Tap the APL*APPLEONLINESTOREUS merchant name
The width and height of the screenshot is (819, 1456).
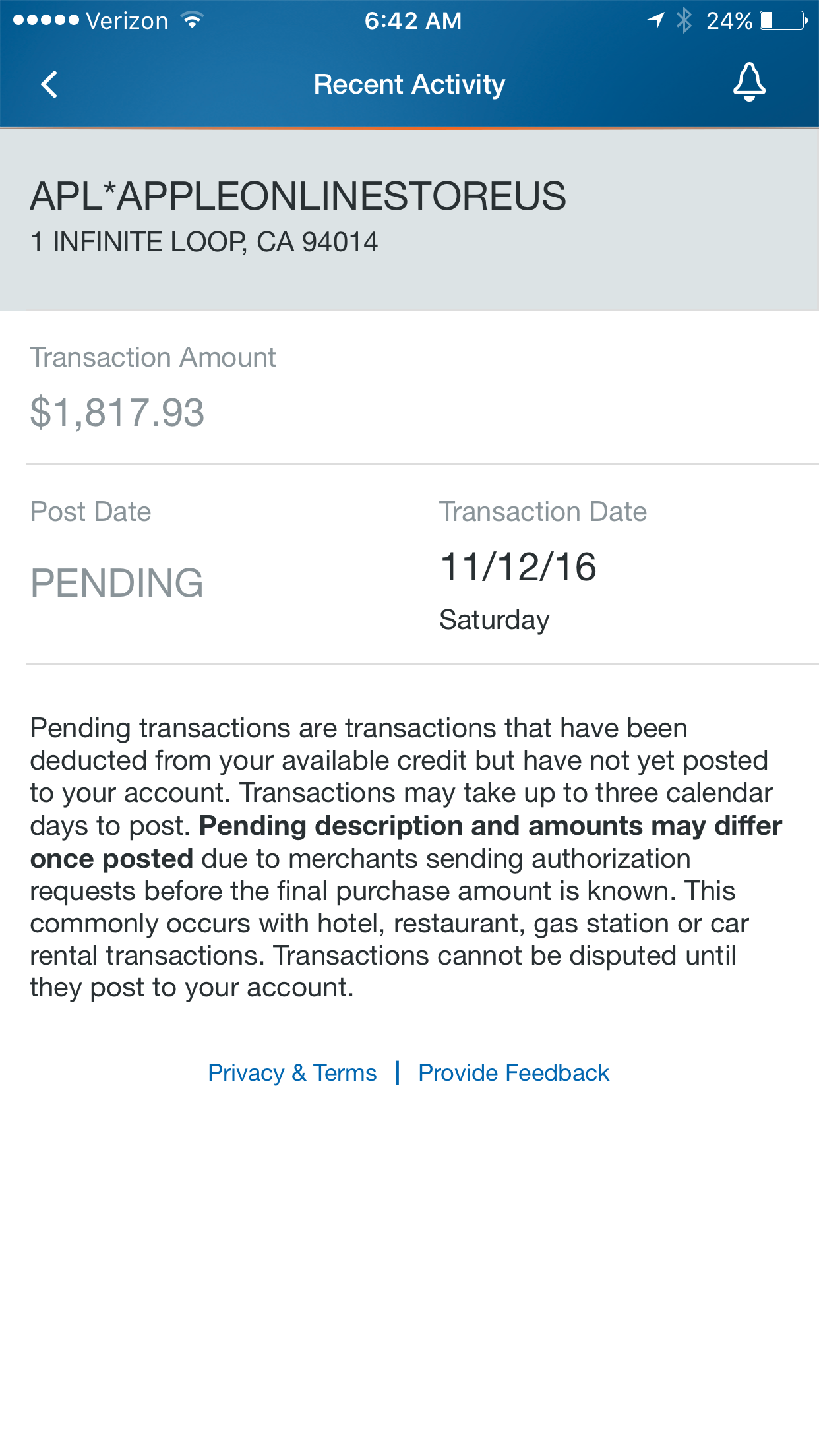298,196
